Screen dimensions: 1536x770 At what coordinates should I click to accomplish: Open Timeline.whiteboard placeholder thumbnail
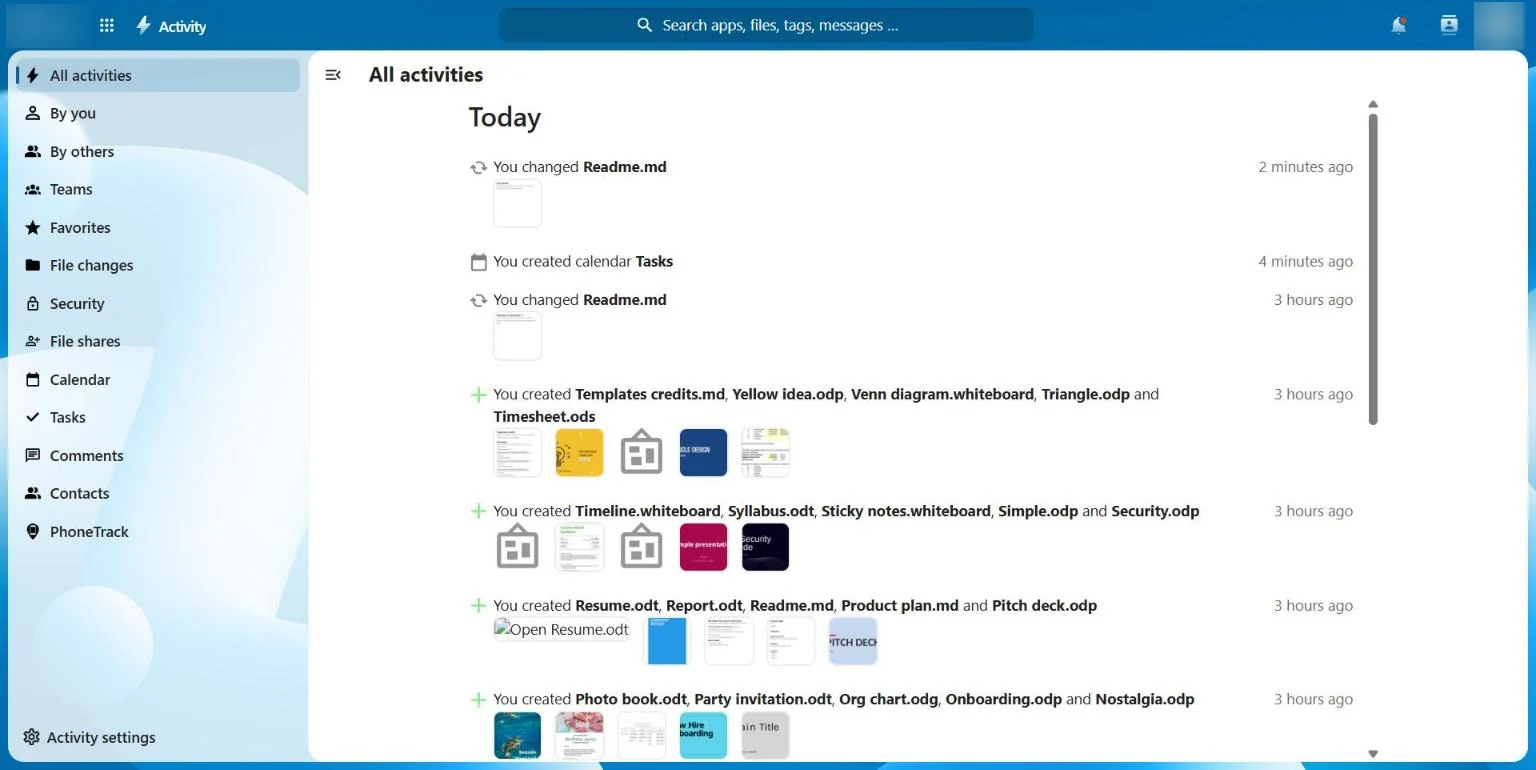(x=518, y=547)
